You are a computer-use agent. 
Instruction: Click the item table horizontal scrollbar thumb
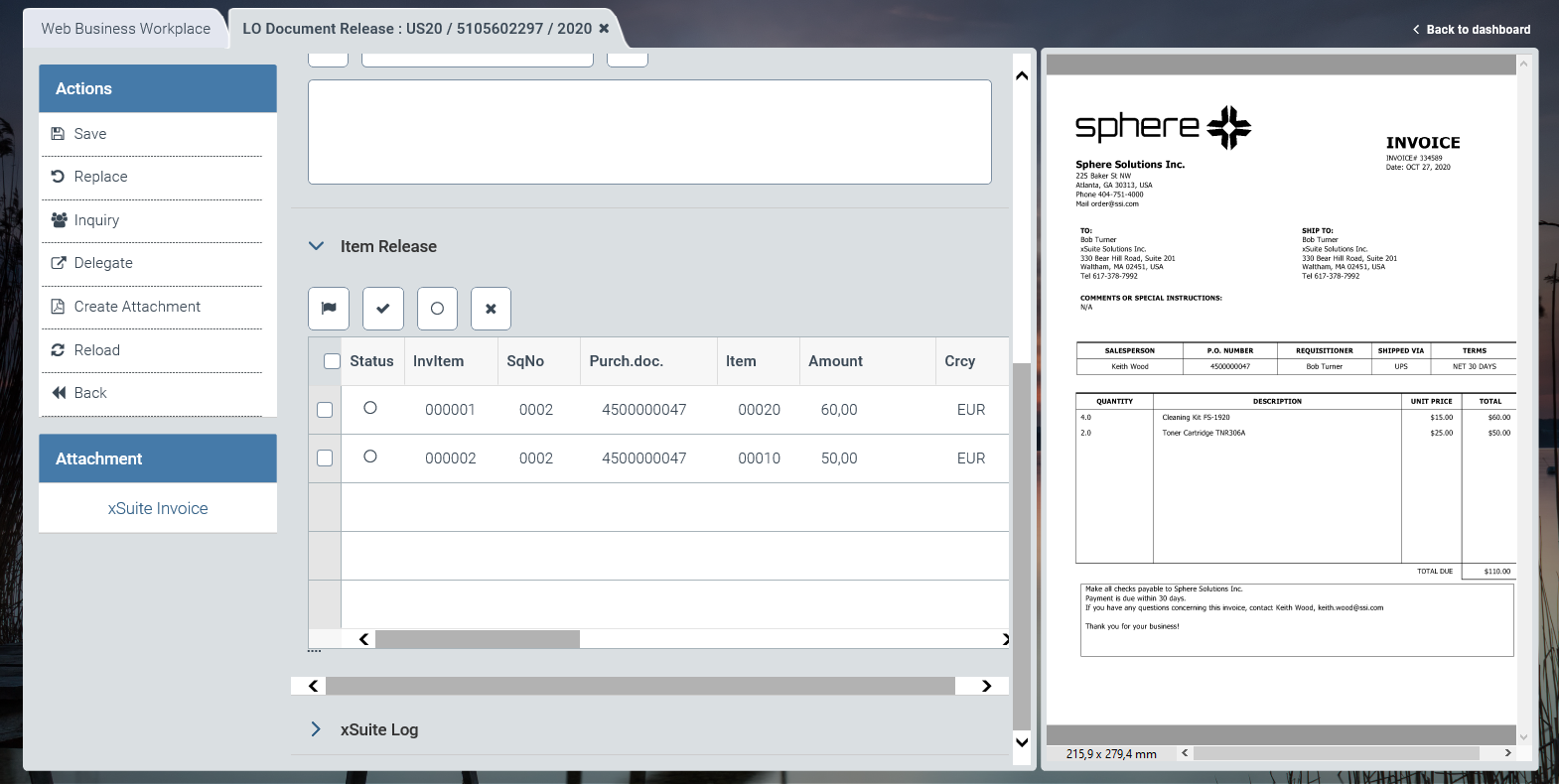tap(477, 639)
